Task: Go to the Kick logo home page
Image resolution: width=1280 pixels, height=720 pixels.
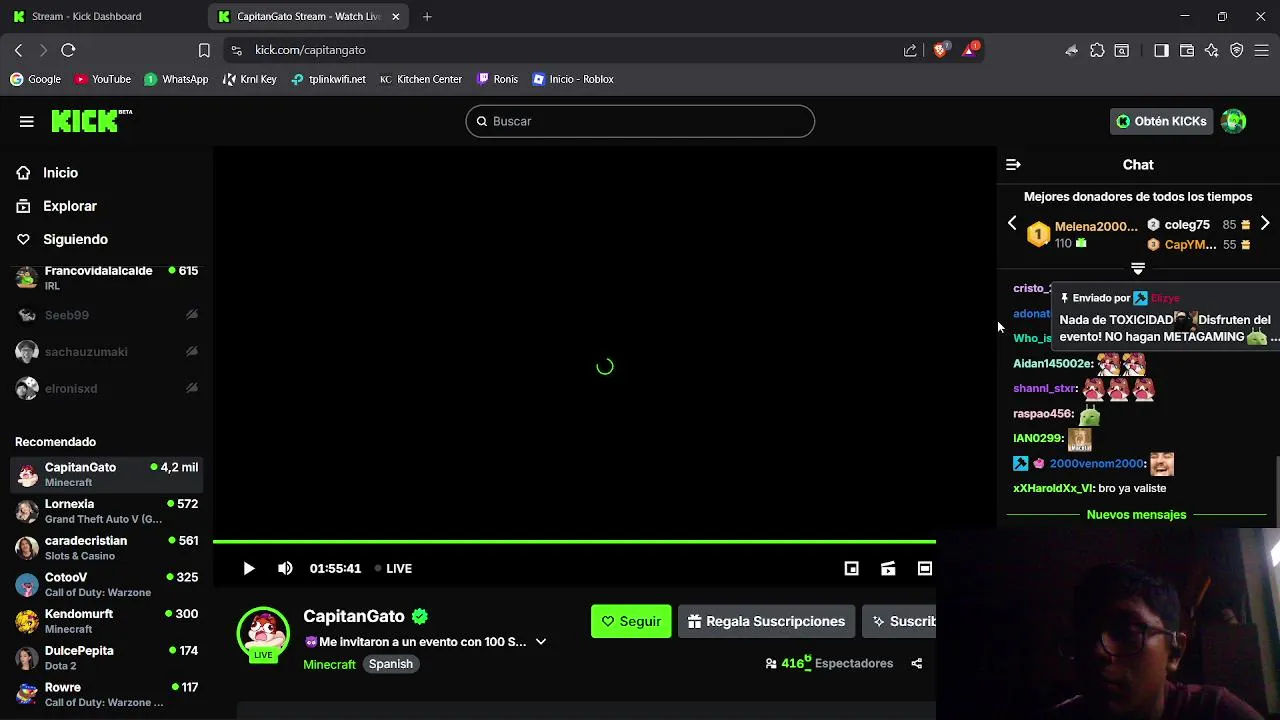Action: coord(91,121)
